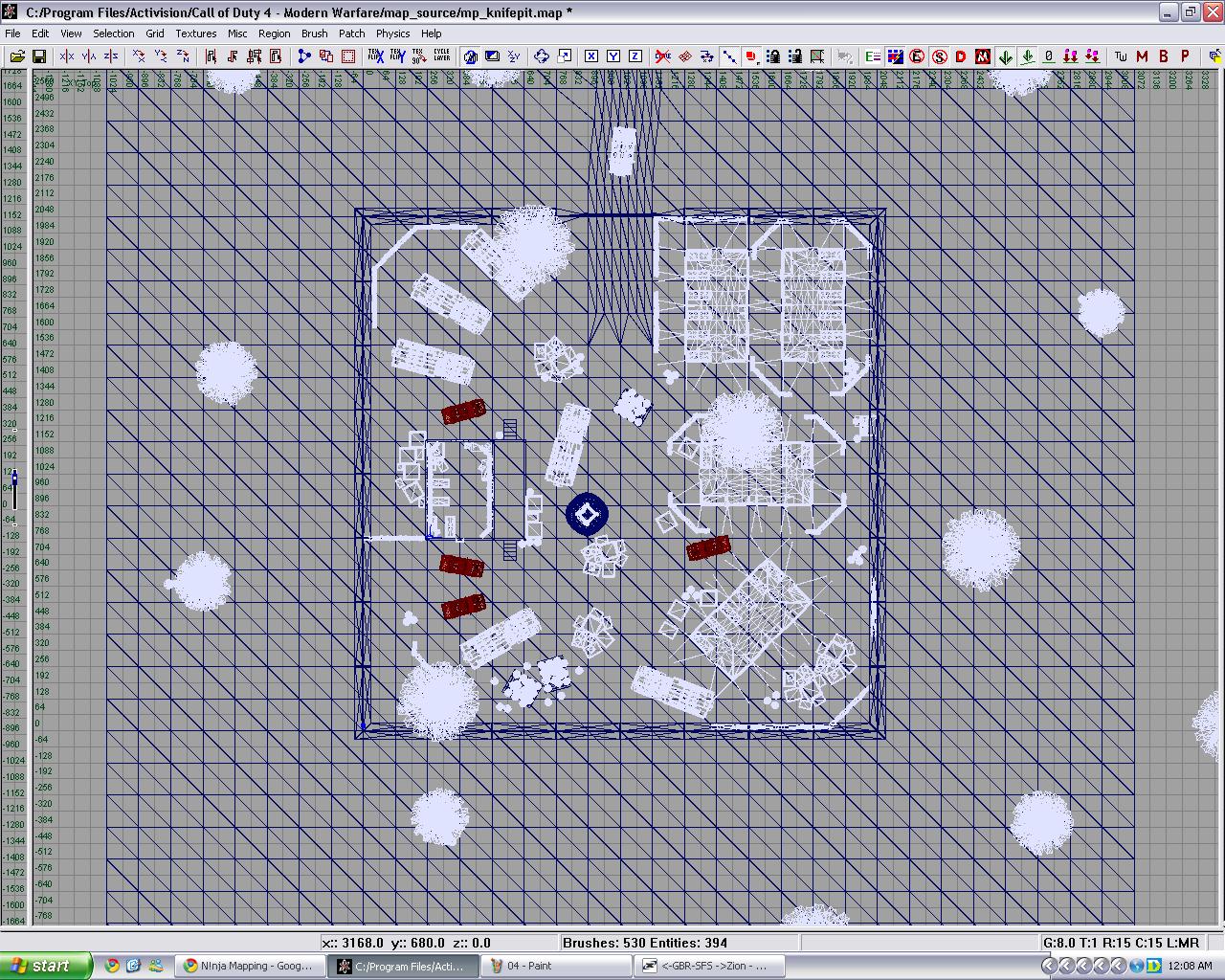Image resolution: width=1225 pixels, height=980 pixels.
Task: Open the View menu
Action: 71,33
